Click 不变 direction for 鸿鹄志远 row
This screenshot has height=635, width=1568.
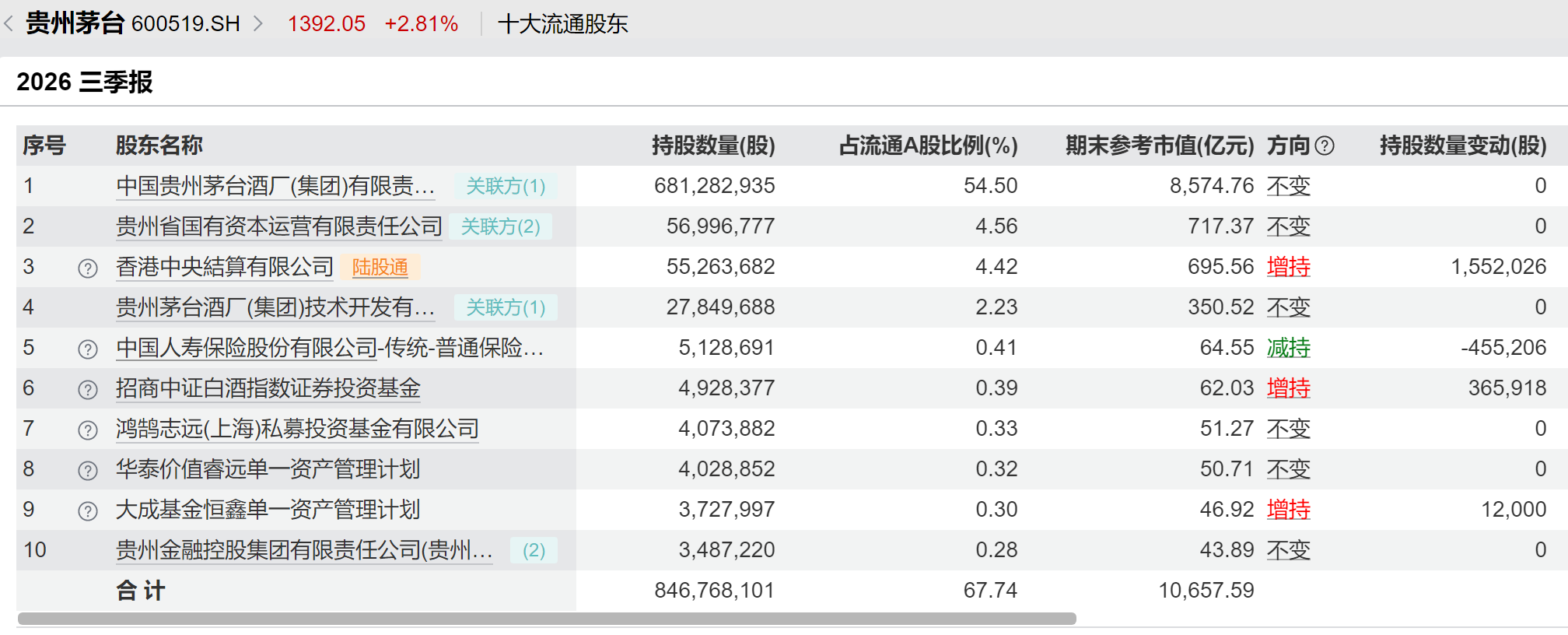point(1289,429)
